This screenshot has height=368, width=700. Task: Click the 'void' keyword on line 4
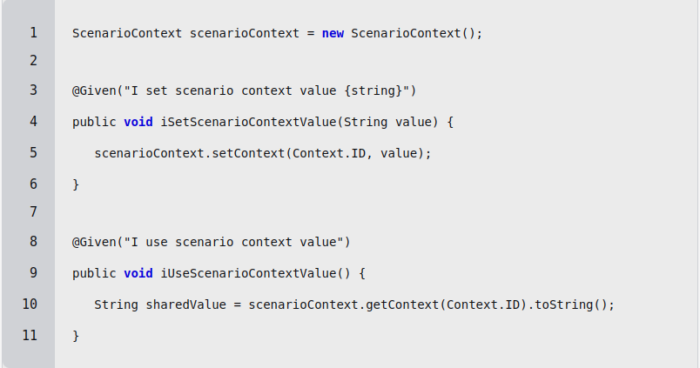click(138, 122)
